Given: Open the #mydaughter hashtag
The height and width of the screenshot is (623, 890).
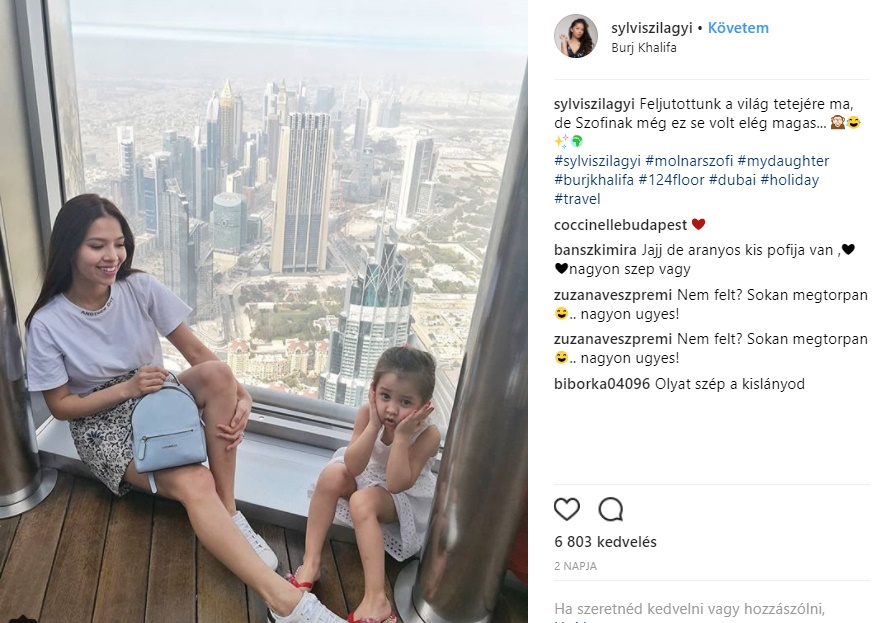Looking at the screenshot, I should click(783, 161).
